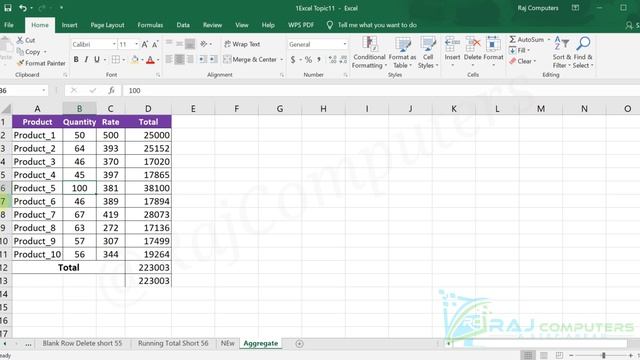Click the Format cells icon
Viewport: 640px width, 360px height.
click(493, 44)
